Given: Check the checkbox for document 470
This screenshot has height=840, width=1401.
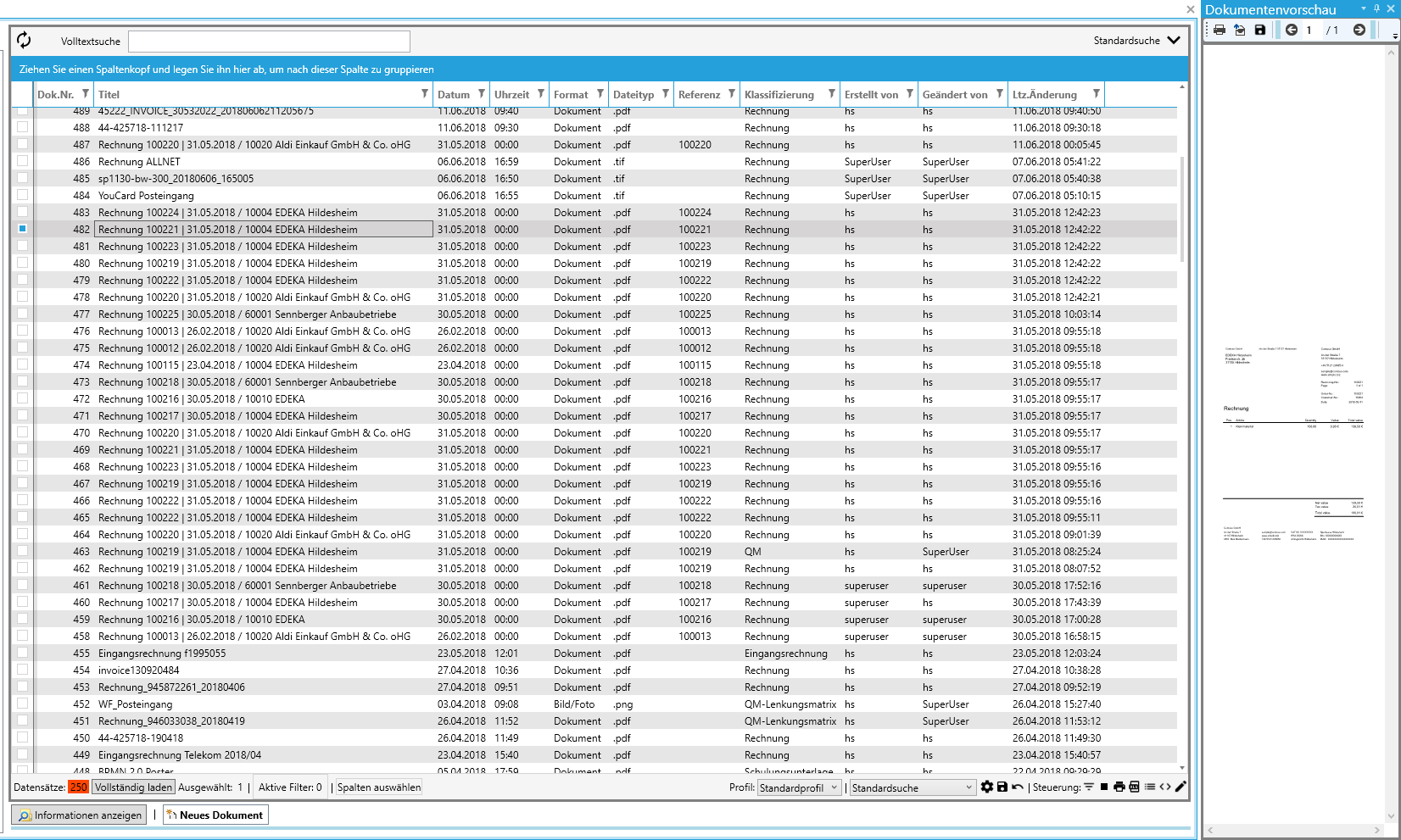Looking at the screenshot, I should 23,432.
